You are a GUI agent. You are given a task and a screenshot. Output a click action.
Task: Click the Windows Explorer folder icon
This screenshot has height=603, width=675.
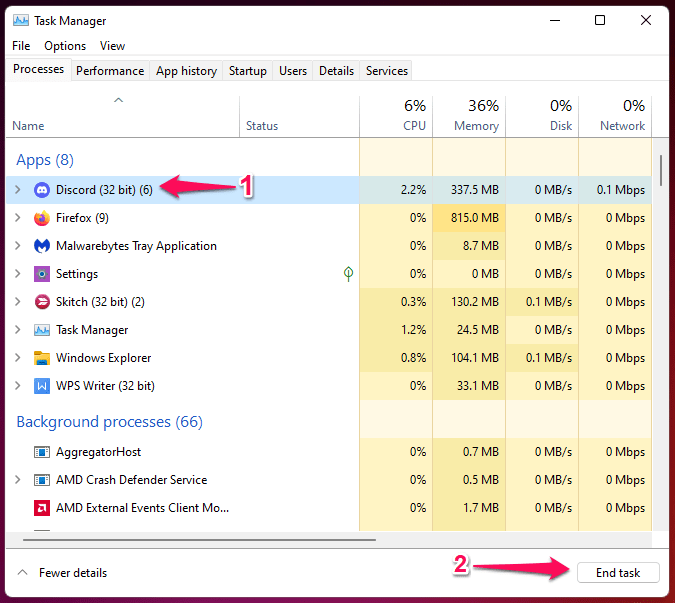coord(42,358)
